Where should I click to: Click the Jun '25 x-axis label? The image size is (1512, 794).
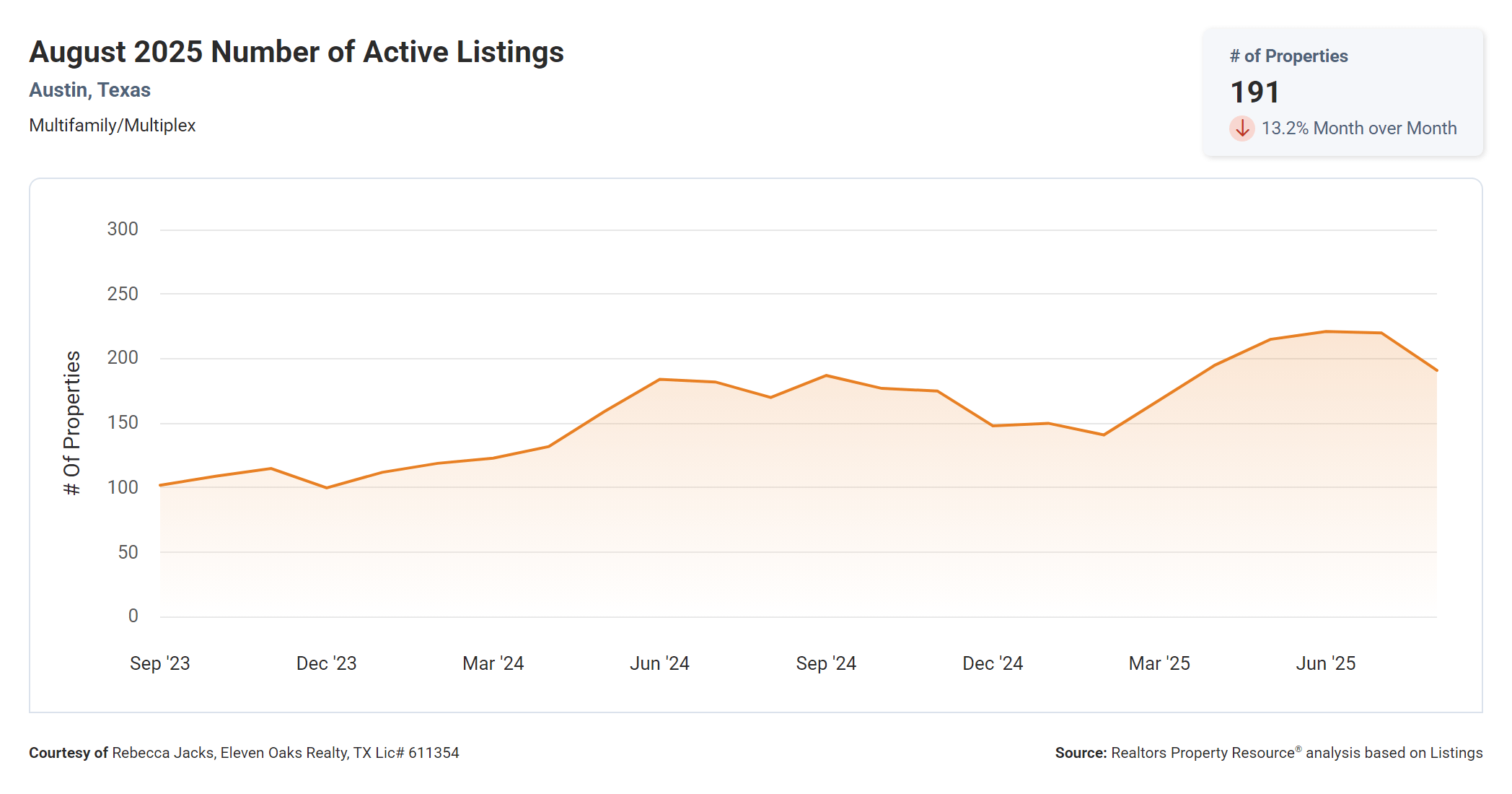point(1325,663)
